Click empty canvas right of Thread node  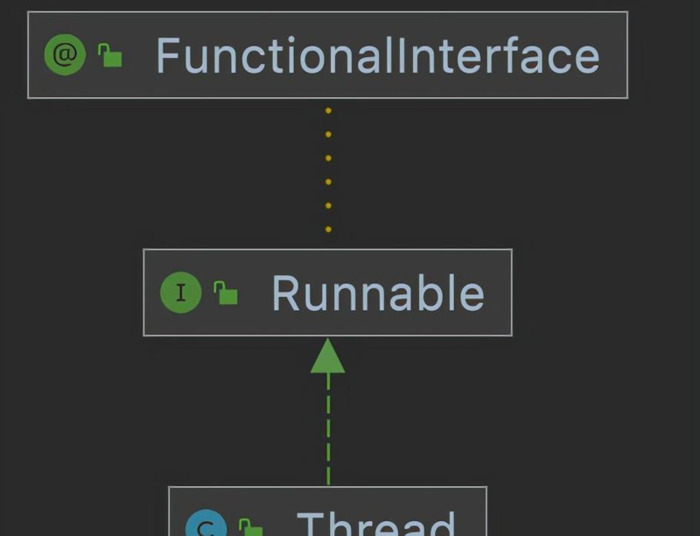pos(590,515)
